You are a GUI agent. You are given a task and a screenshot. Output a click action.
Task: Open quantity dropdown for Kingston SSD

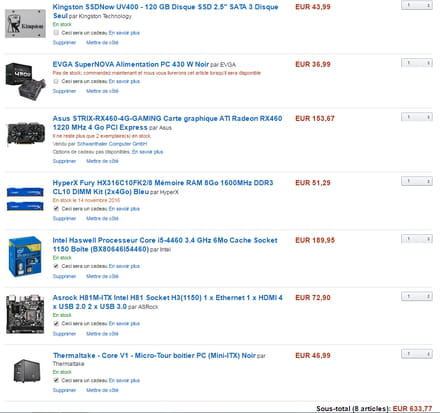coord(417,5)
